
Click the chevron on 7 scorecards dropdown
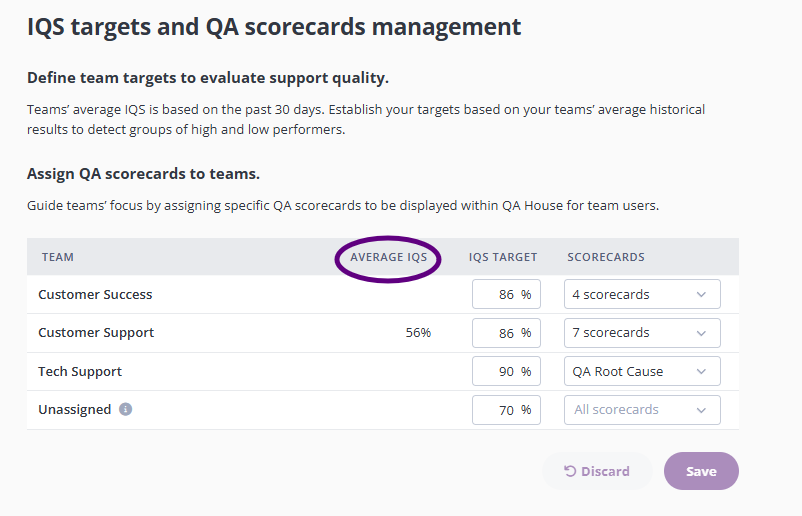click(x=701, y=333)
